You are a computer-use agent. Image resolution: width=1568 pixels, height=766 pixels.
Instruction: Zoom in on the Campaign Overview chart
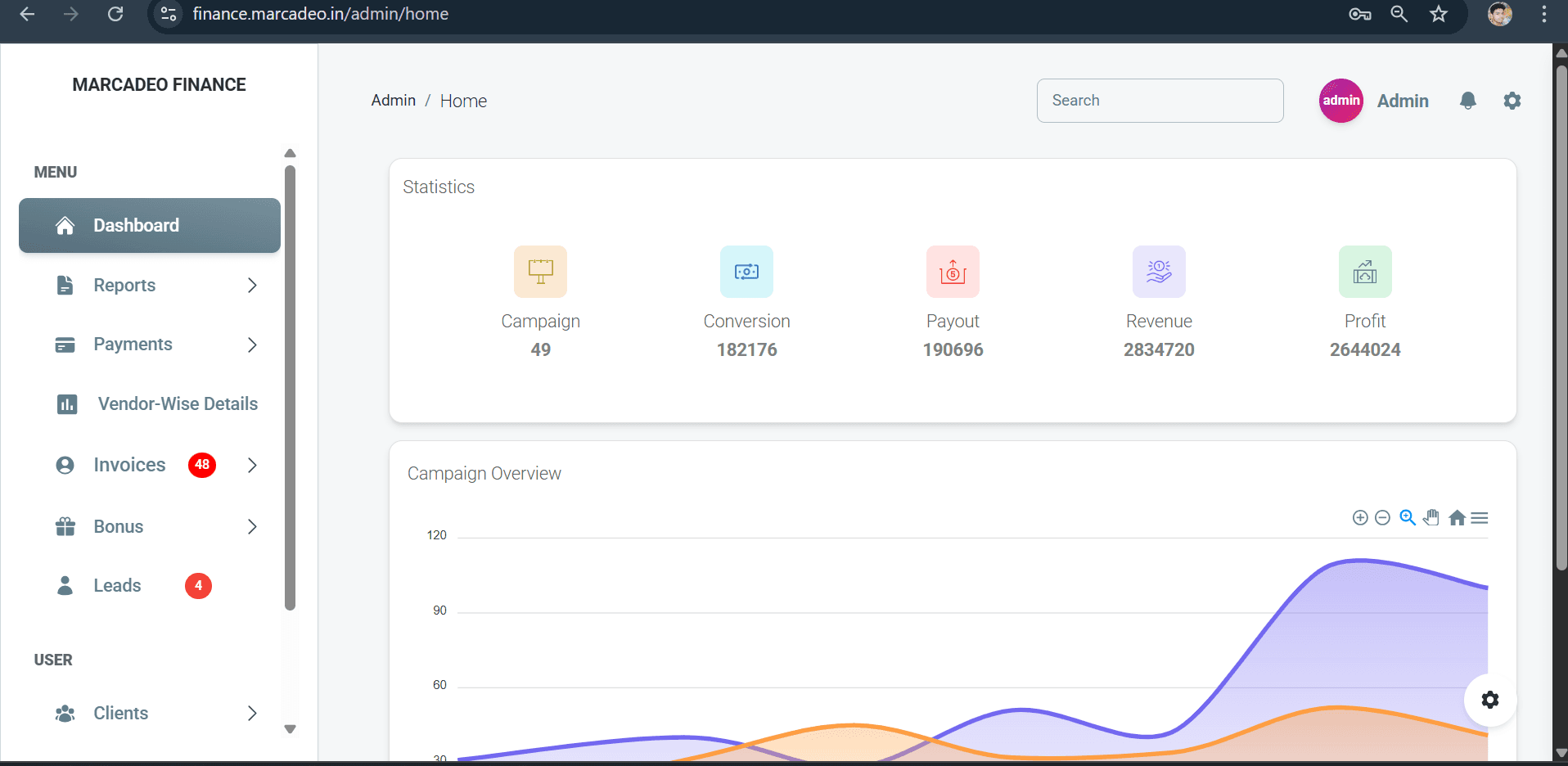(1359, 518)
